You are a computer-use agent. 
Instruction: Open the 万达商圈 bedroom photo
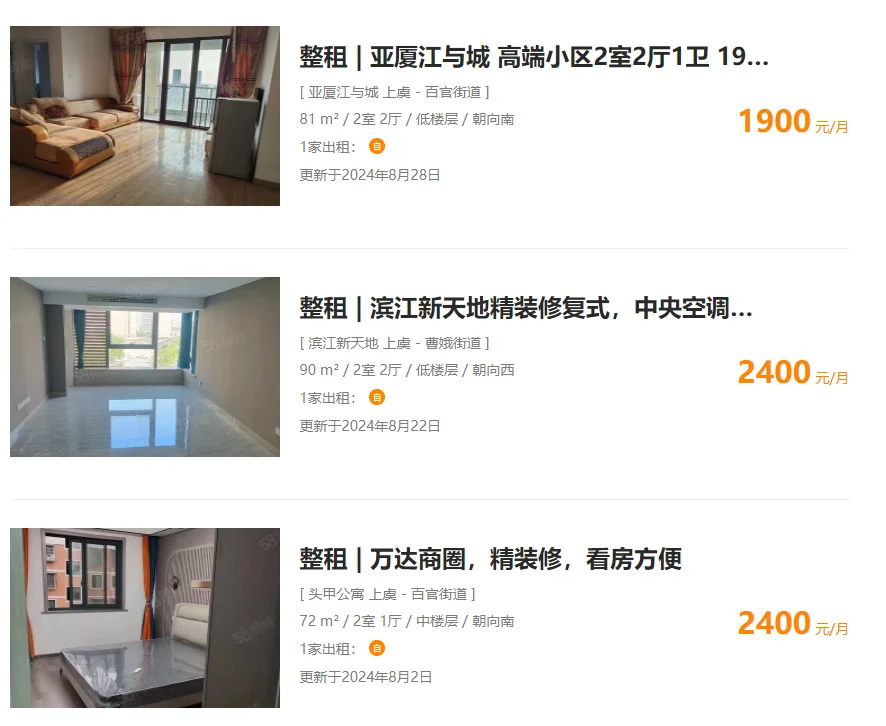145,618
